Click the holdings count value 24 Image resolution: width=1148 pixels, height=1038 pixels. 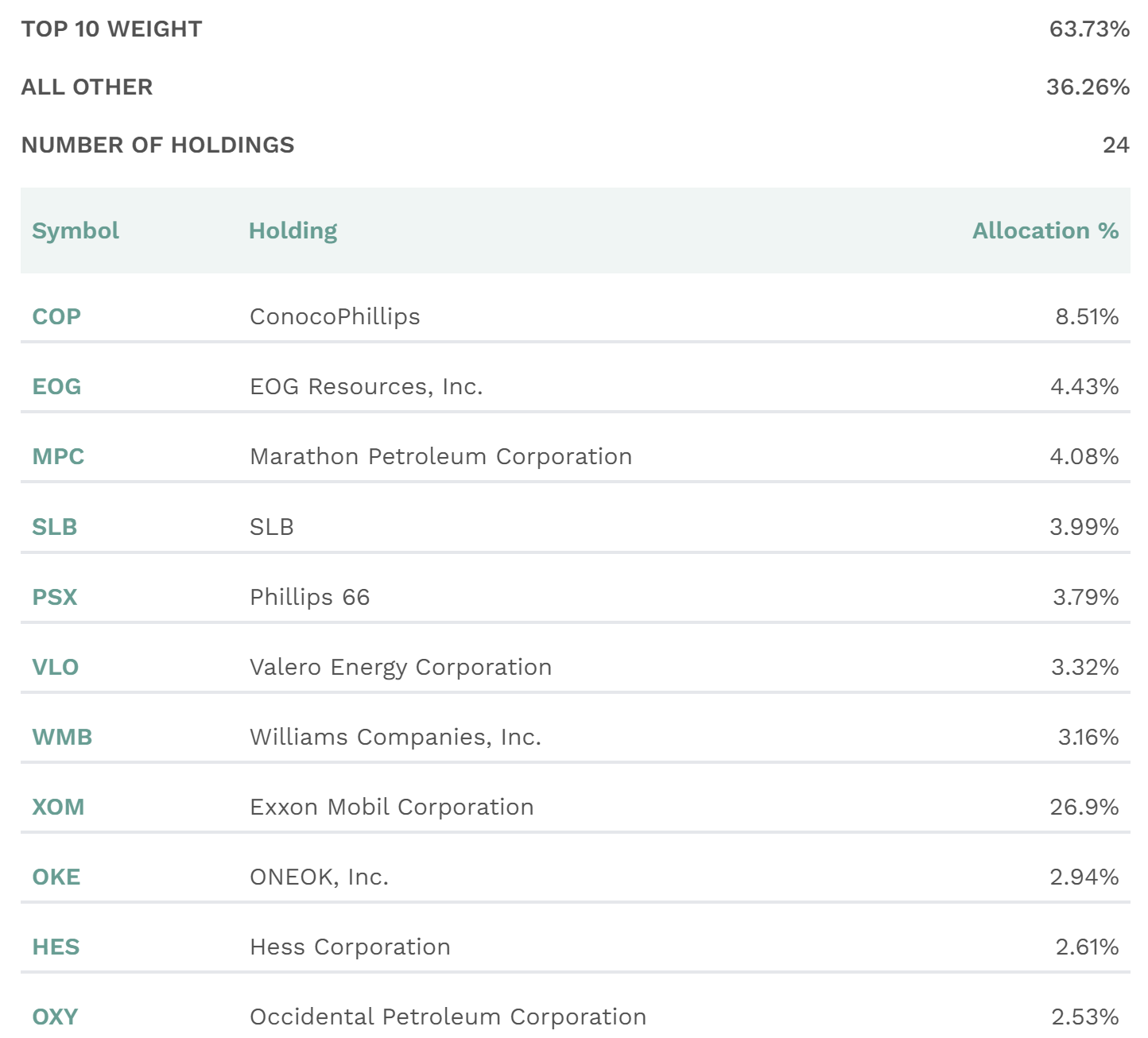click(1116, 145)
